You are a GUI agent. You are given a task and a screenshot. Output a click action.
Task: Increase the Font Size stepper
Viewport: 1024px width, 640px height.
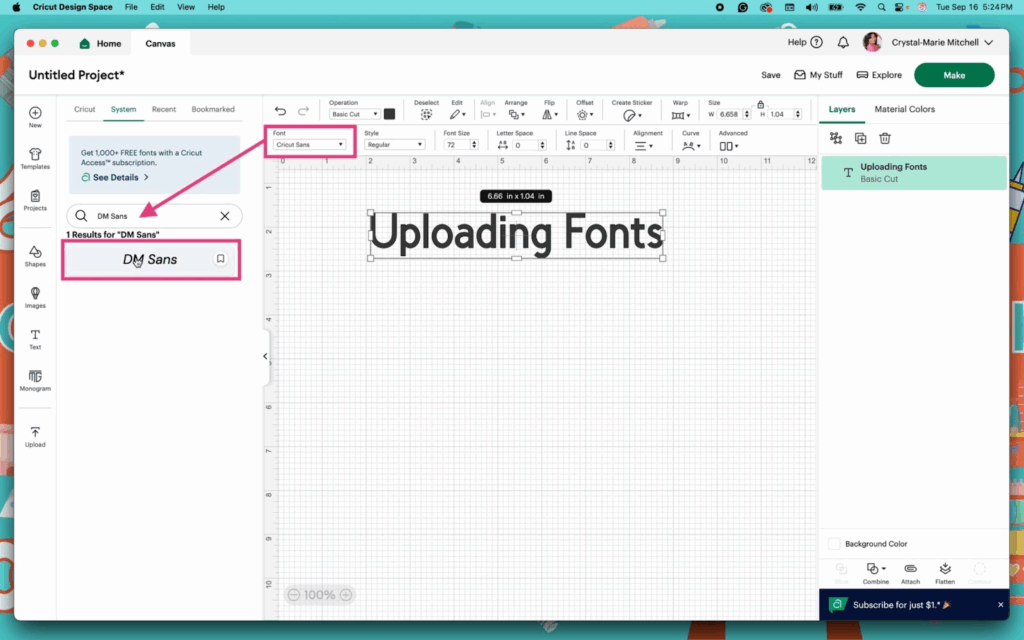tap(474, 142)
